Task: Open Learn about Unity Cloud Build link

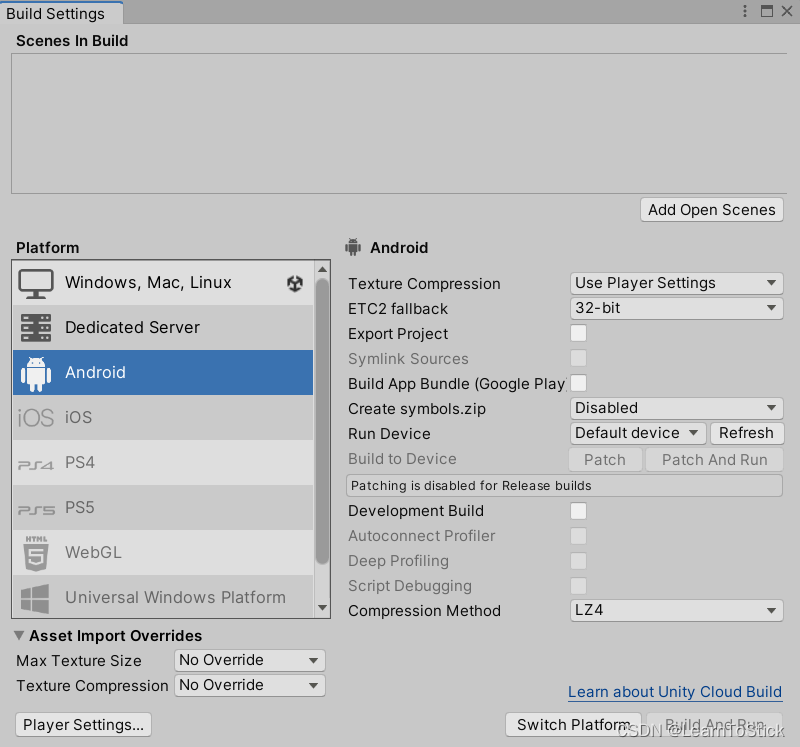Action: [x=675, y=692]
